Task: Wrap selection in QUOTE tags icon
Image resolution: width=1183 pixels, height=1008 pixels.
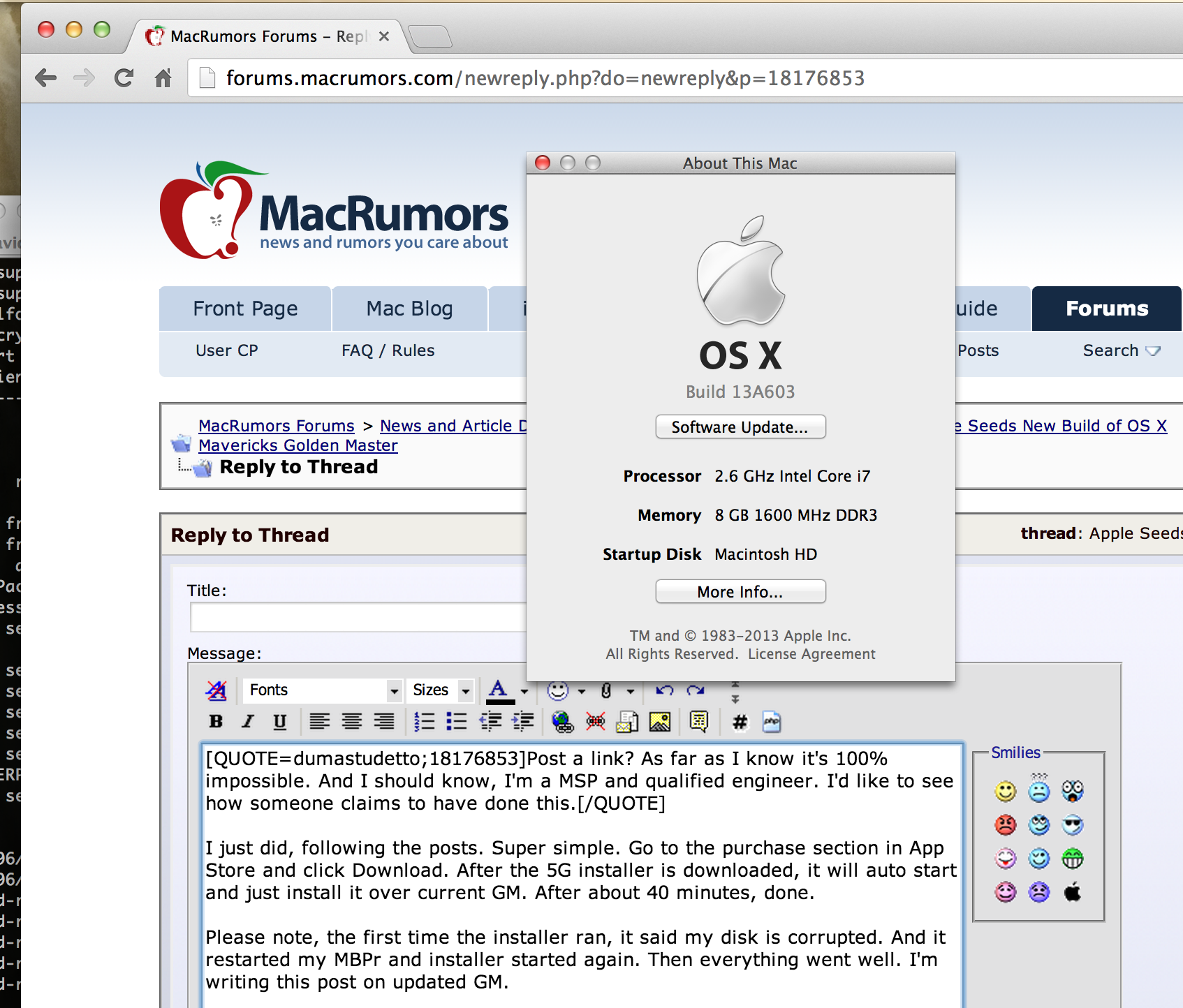Action: 699,722
